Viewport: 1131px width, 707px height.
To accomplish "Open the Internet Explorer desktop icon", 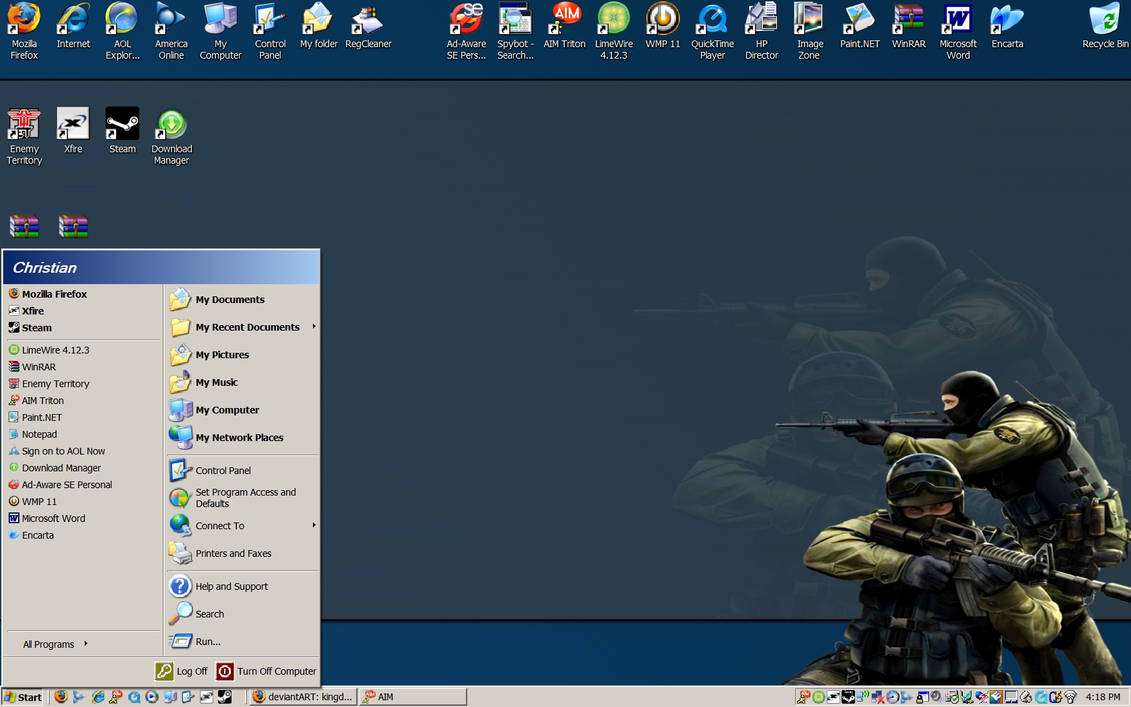I will [x=74, y=26].
